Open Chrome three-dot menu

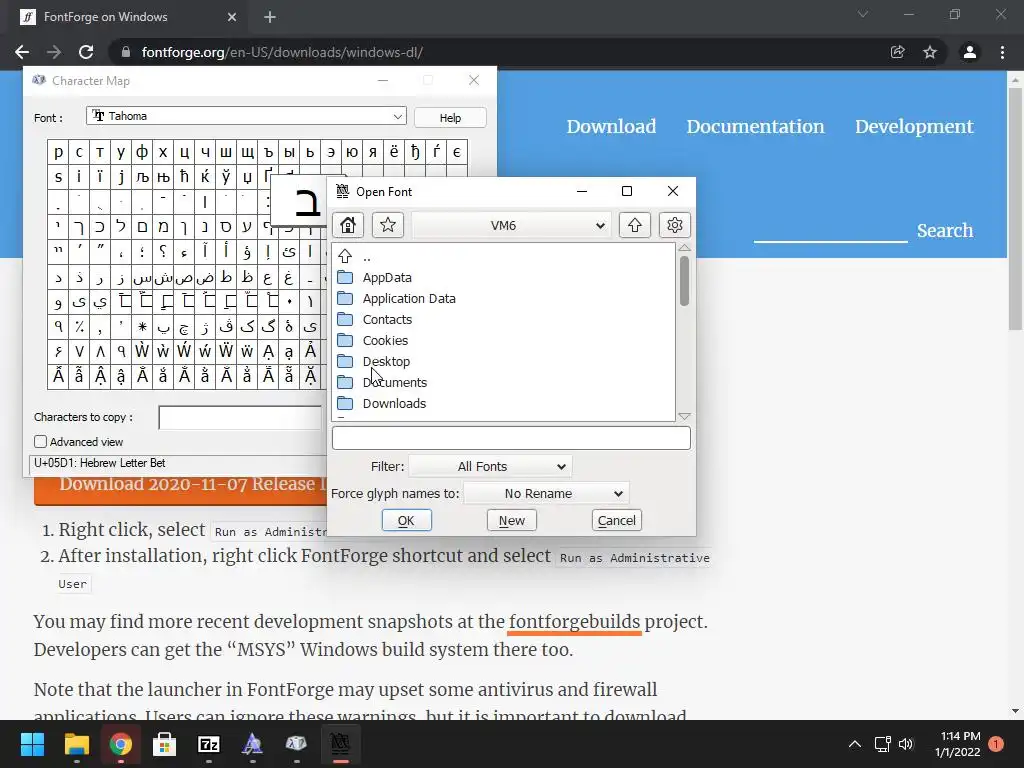tap(1002, 52)
